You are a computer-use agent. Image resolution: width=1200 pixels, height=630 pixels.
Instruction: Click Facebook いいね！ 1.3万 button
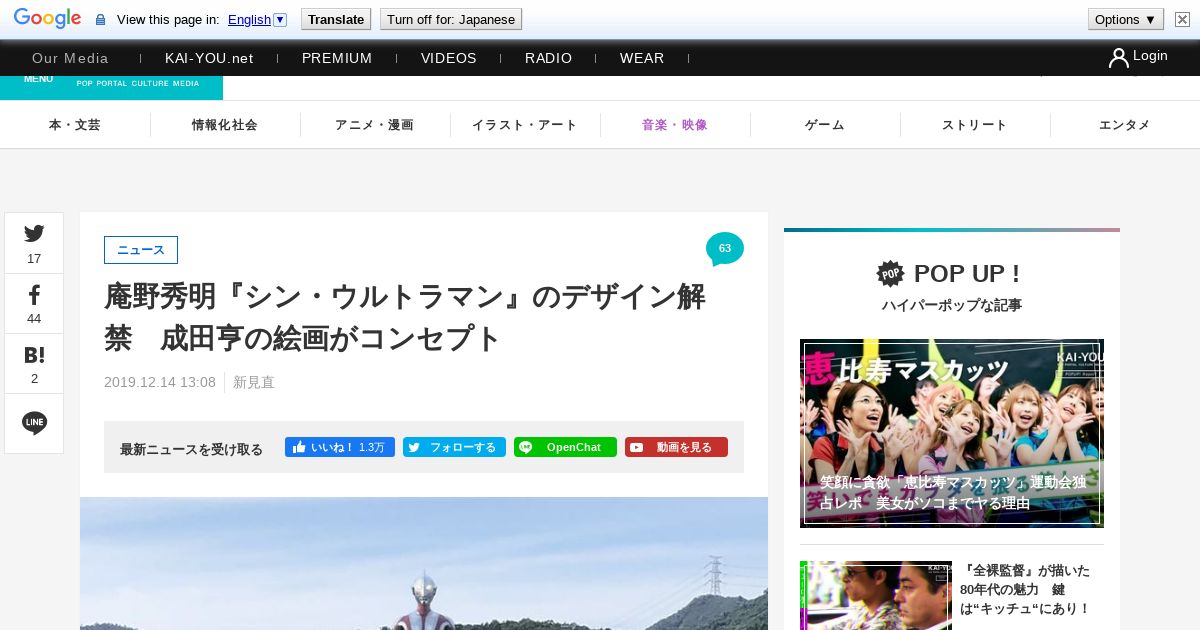(340, 447)
